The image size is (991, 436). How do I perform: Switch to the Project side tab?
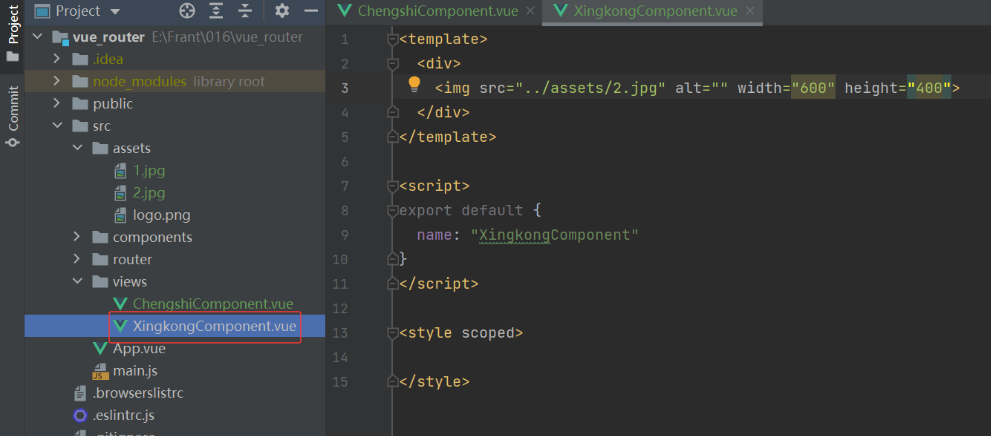[13, 32]
